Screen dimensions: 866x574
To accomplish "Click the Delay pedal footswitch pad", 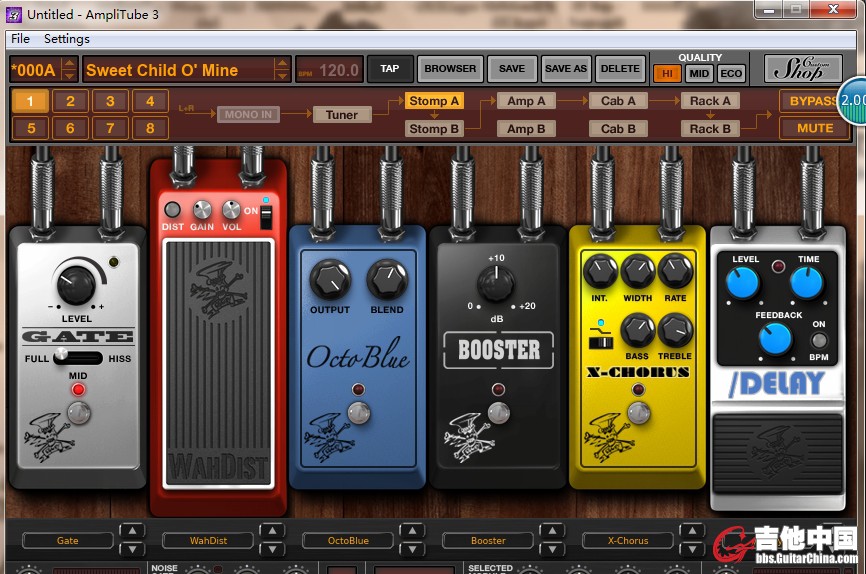I will pos(778,454).
